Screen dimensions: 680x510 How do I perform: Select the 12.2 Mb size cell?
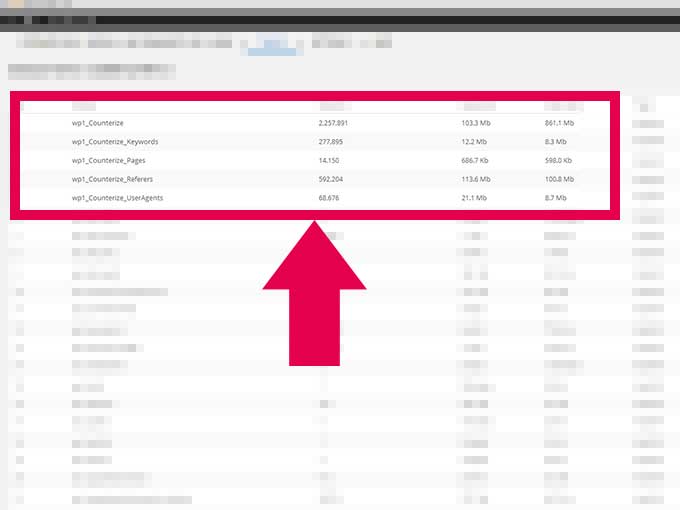[x=473, y=142]
